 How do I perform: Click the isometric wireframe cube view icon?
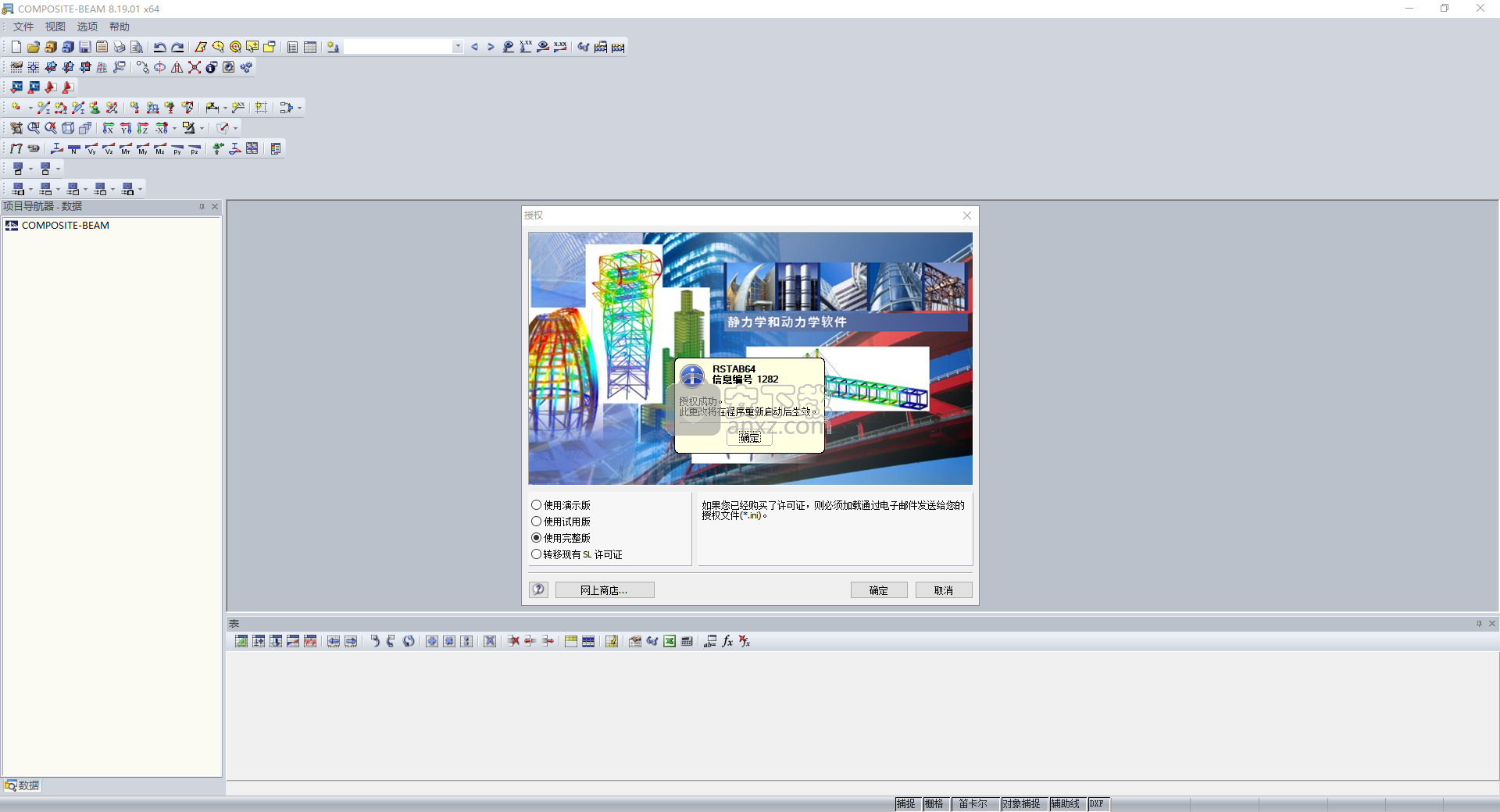pyautogui.click(x=68, y=128)
